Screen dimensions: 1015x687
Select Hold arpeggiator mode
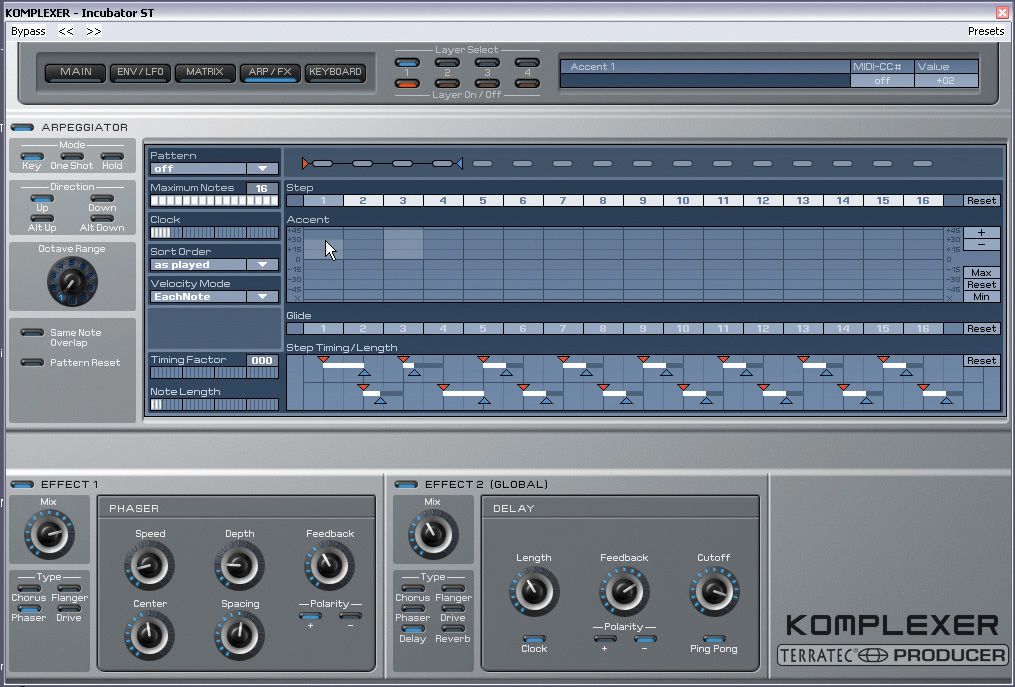[112, 156]
